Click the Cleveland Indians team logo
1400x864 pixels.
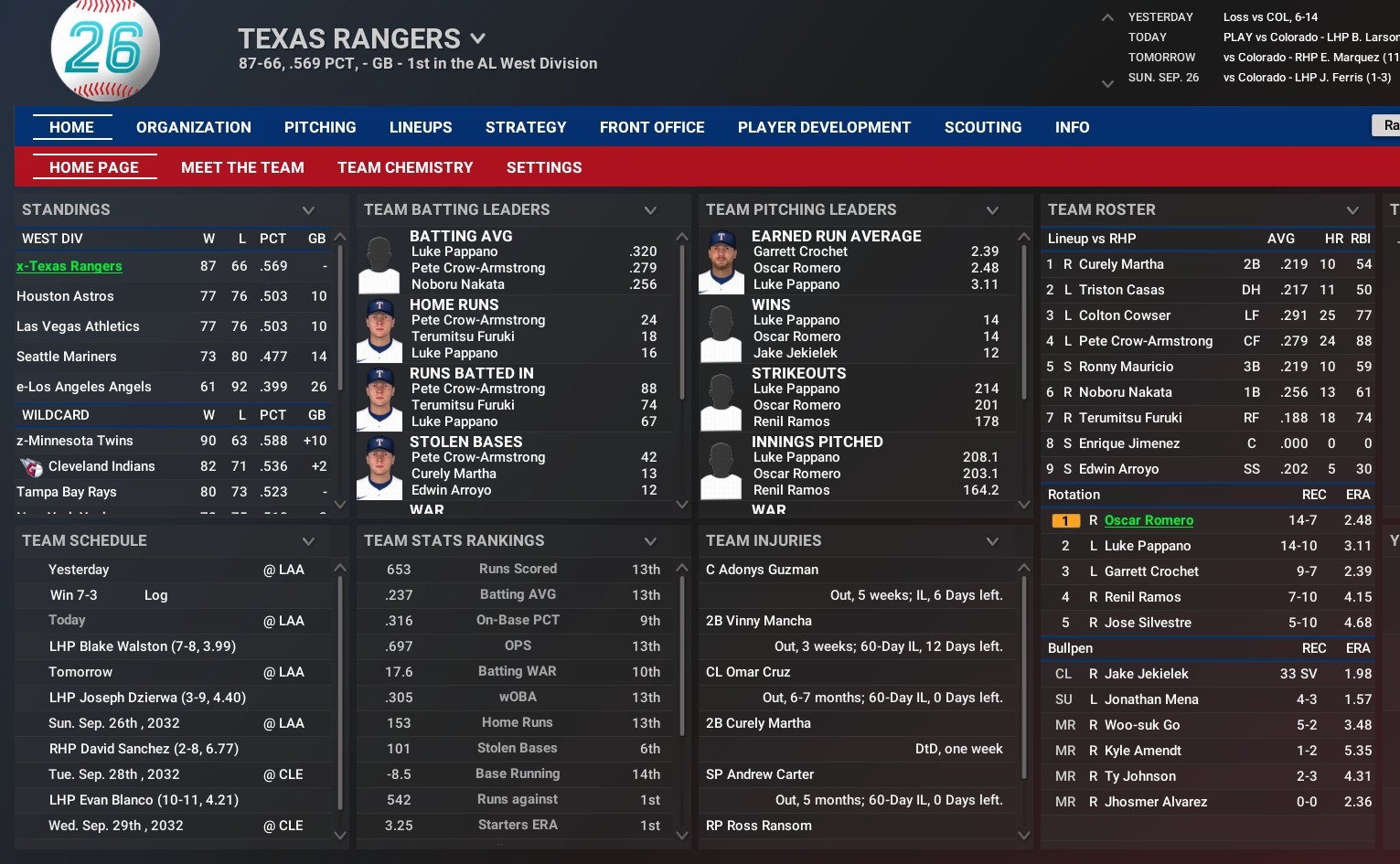point(31,467)
